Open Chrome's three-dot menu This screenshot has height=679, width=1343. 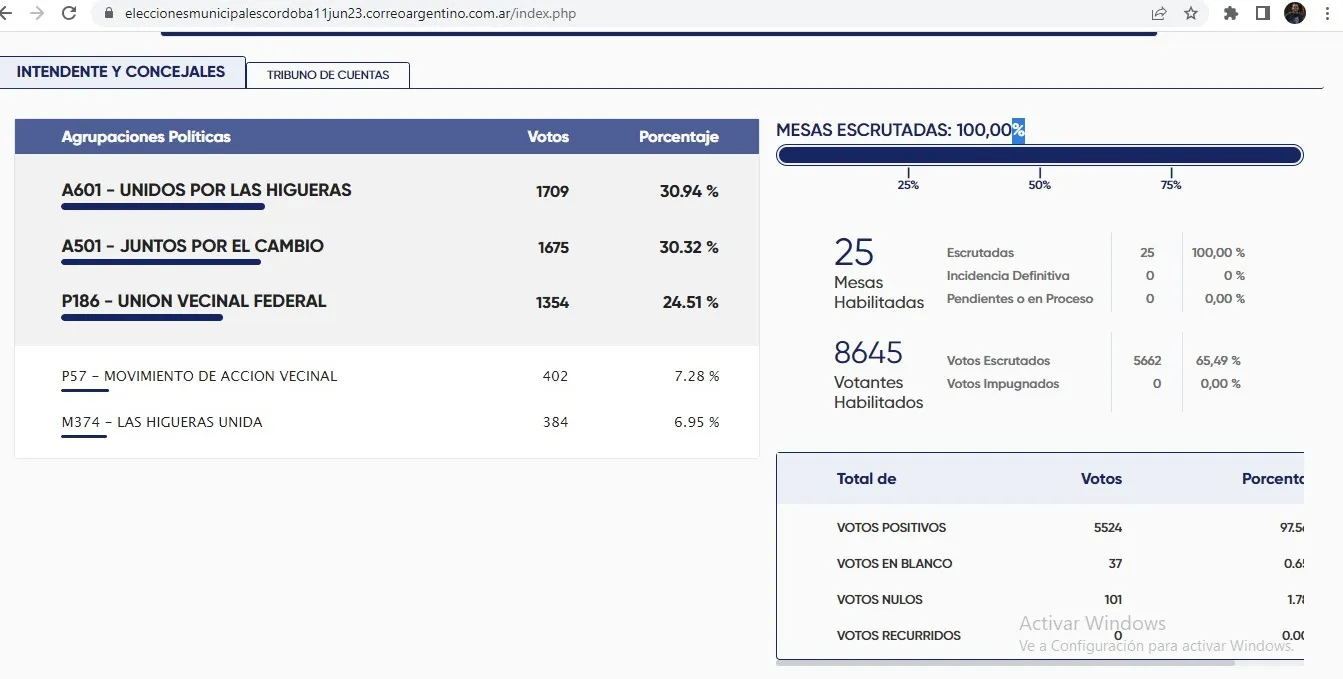pos(1329,13)
